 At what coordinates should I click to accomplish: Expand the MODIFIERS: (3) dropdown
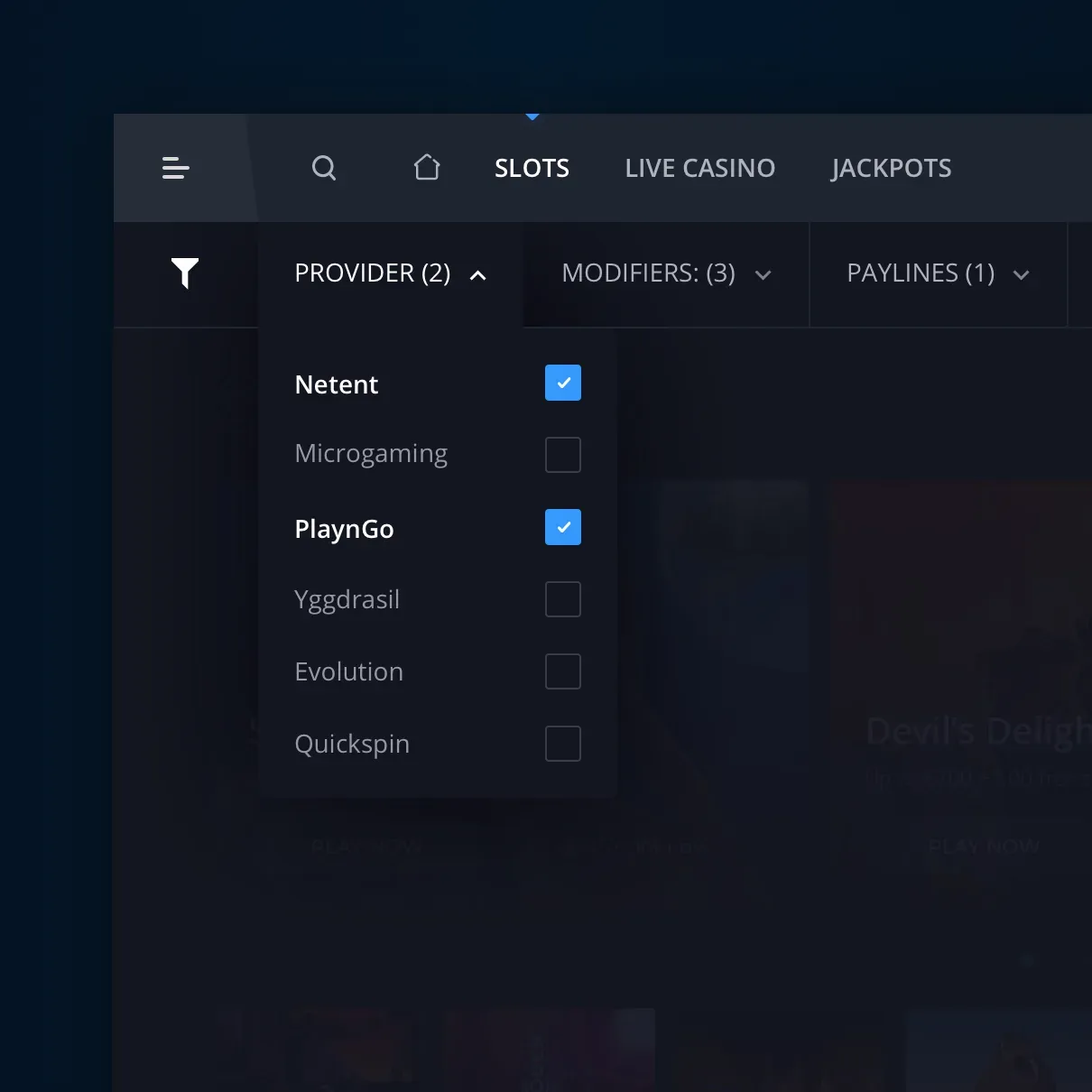coord(666,273)
